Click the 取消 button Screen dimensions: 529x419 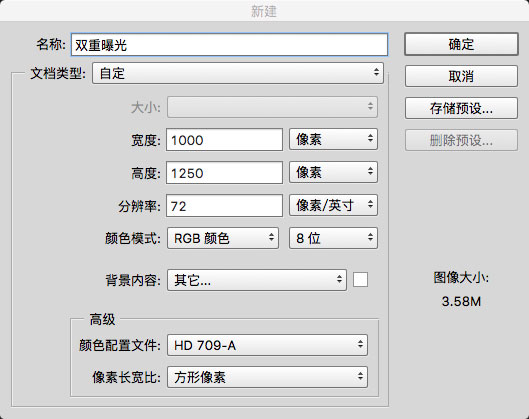tap(461, 76)
